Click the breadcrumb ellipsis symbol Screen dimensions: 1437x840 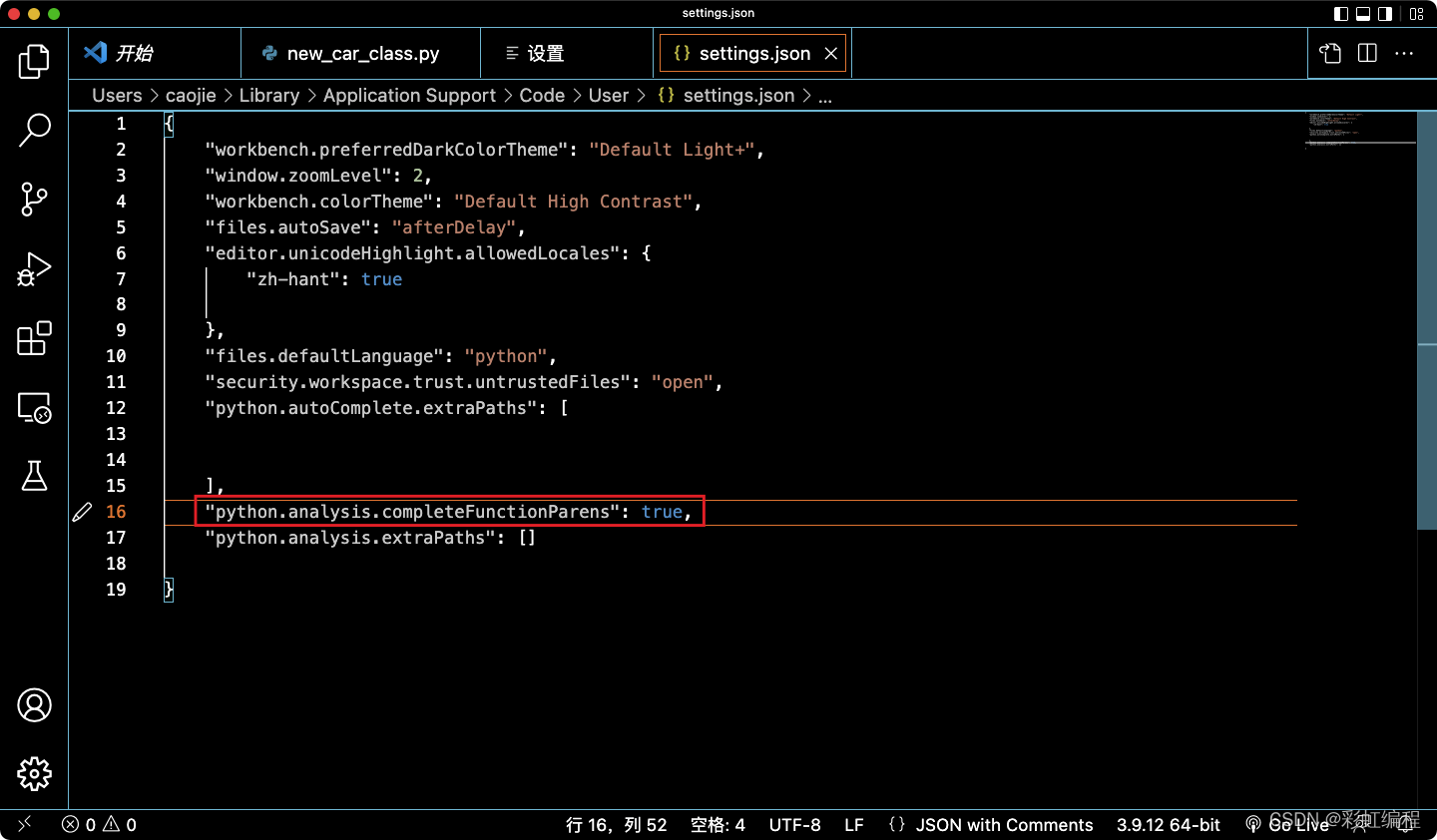tap(825, 97)
